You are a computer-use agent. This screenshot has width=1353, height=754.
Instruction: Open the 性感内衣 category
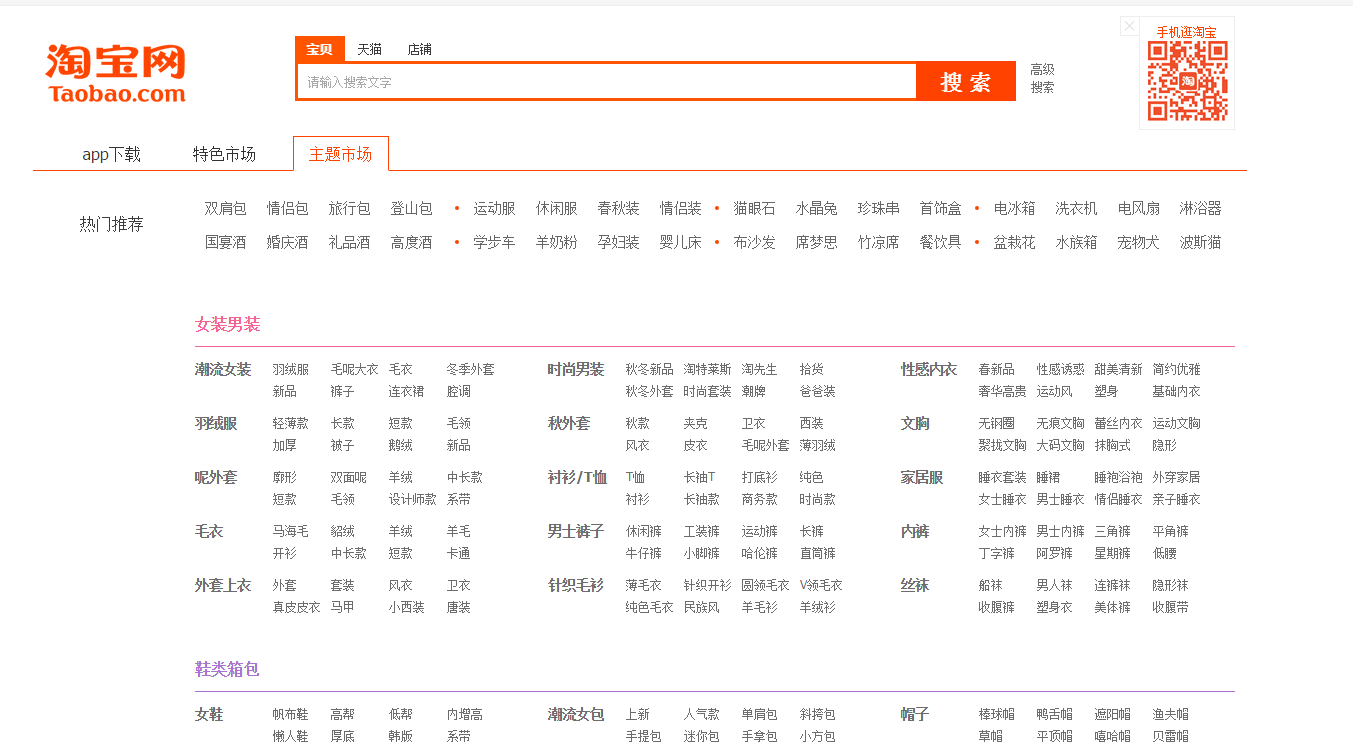click(929, 369)
